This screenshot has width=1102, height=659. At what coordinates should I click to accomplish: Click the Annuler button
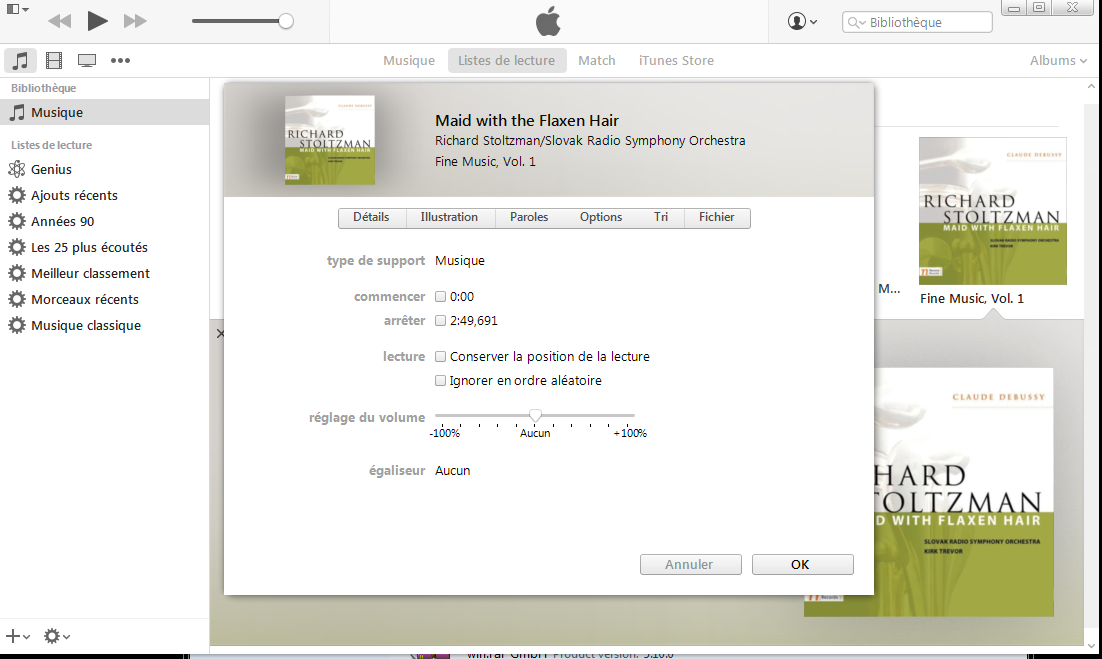690,564
